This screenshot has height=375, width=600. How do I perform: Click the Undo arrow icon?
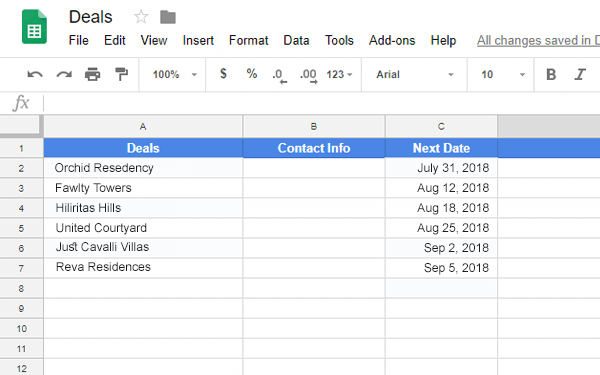point(35,74)
